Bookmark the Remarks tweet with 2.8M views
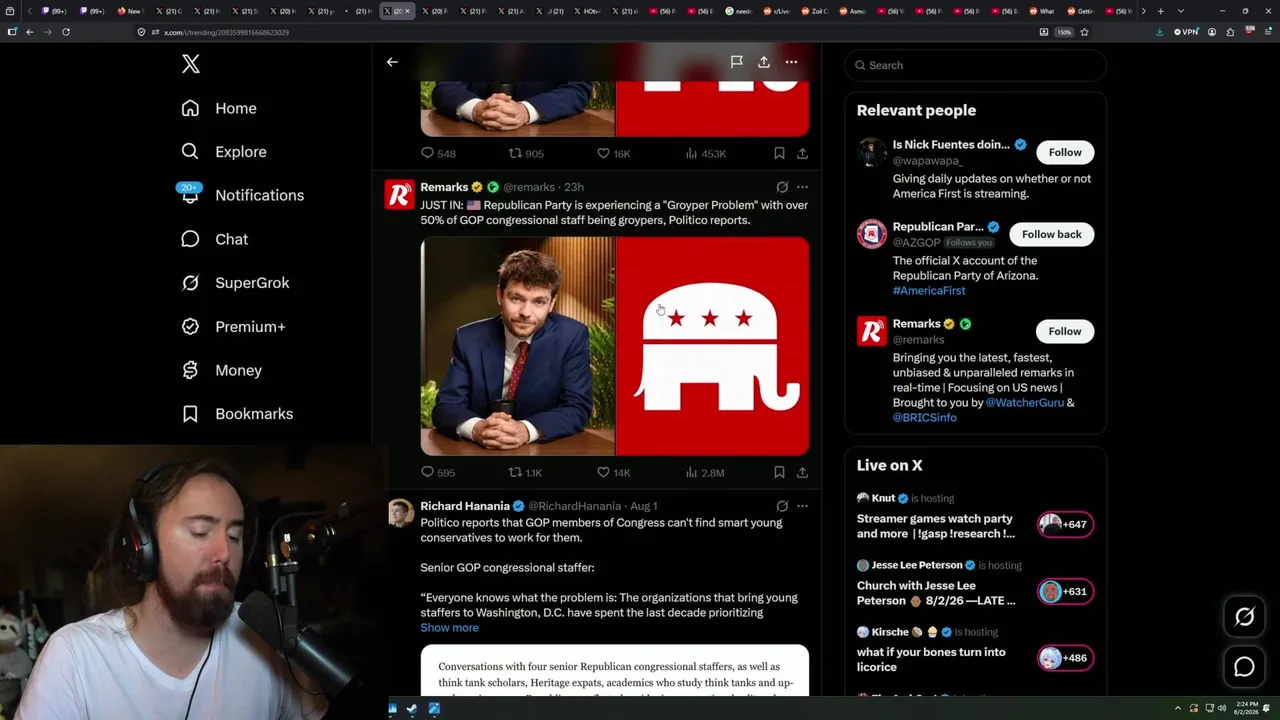Image resolution: width=1280 pixels, height=720 pixels. (779, 472)
